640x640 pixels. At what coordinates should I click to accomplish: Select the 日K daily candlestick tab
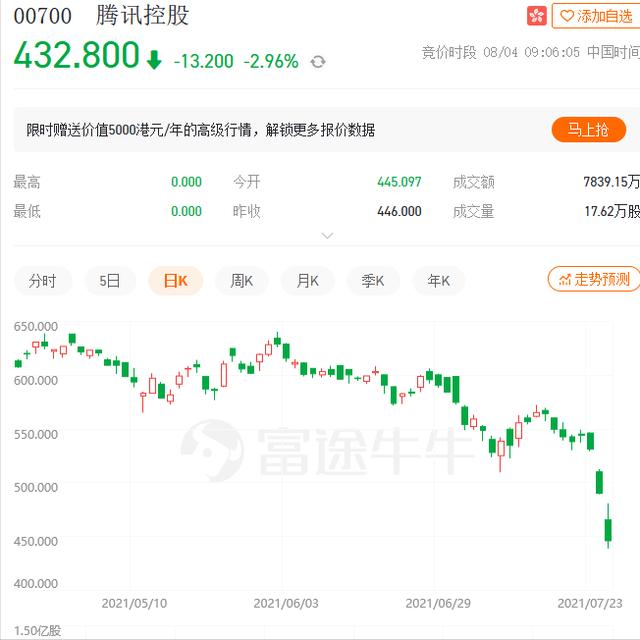click(x=175, y=281)
